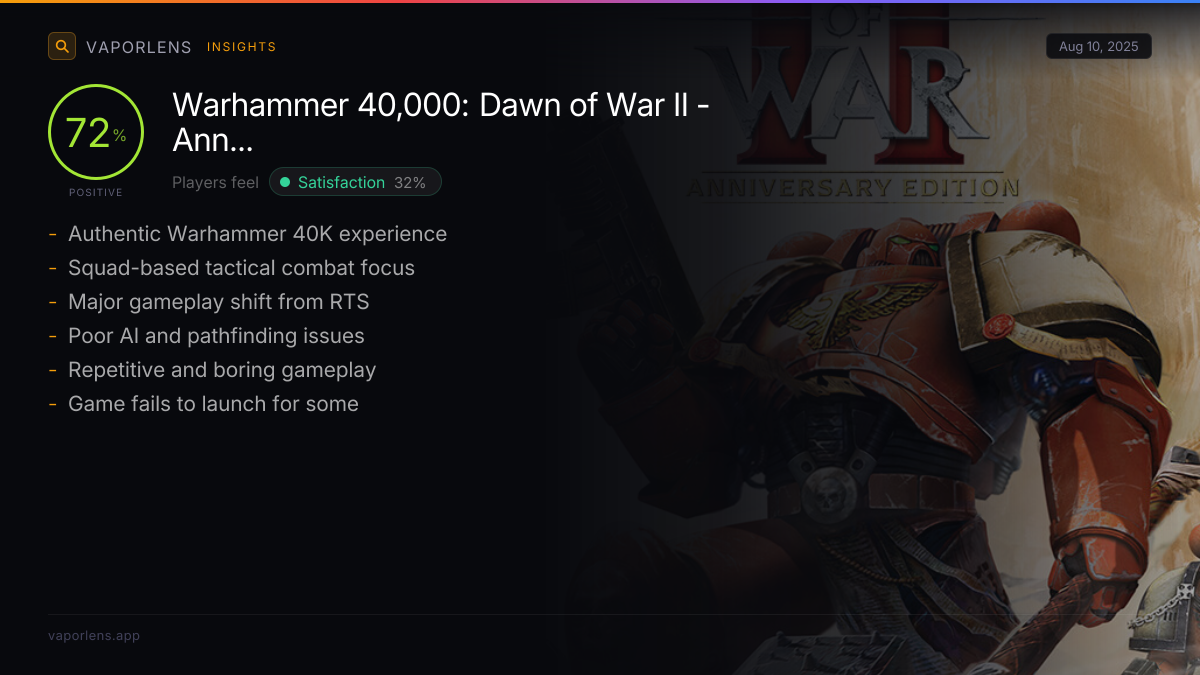The image size is (1200, 675).
Task: Select Game fails to launch for some bullet
Action: click(213, 404)
